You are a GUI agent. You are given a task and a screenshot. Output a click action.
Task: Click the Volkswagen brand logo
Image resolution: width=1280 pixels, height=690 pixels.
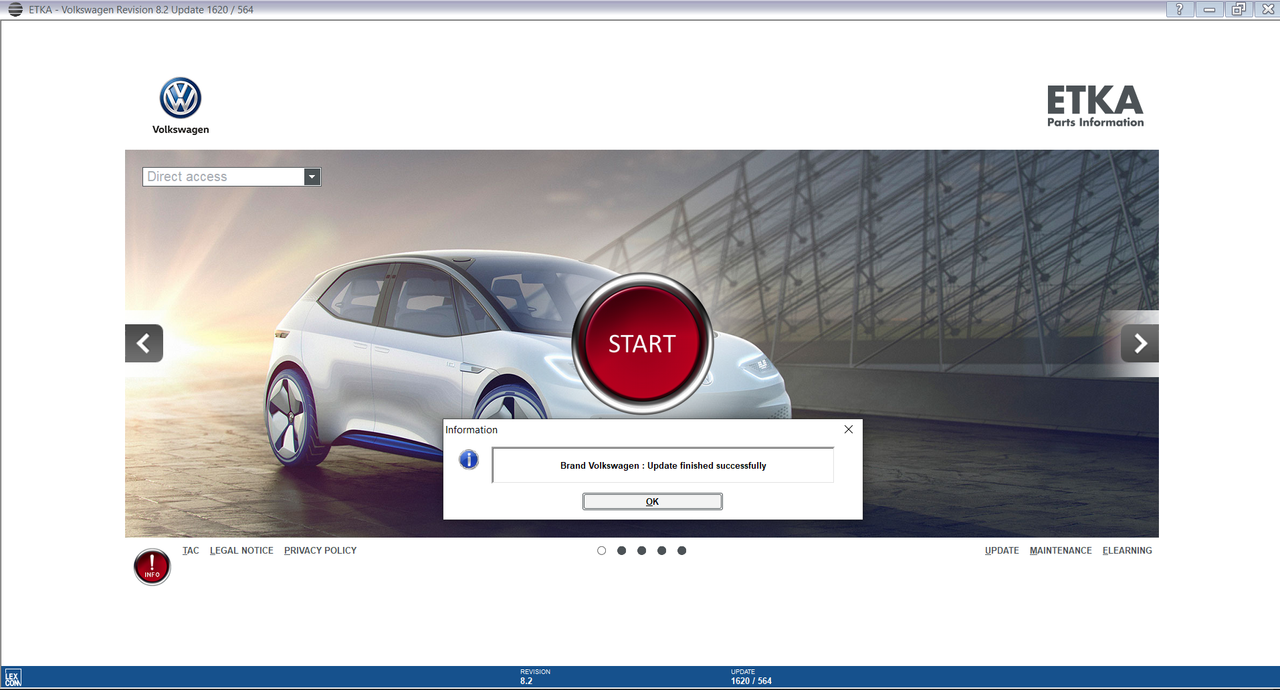click(x=181, y=107)
